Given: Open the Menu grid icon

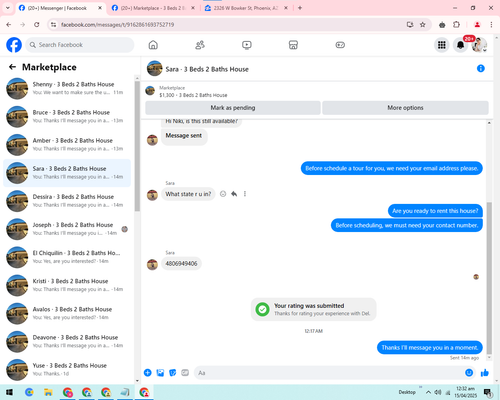Looking at the screenshot, I should click(442, 45).
